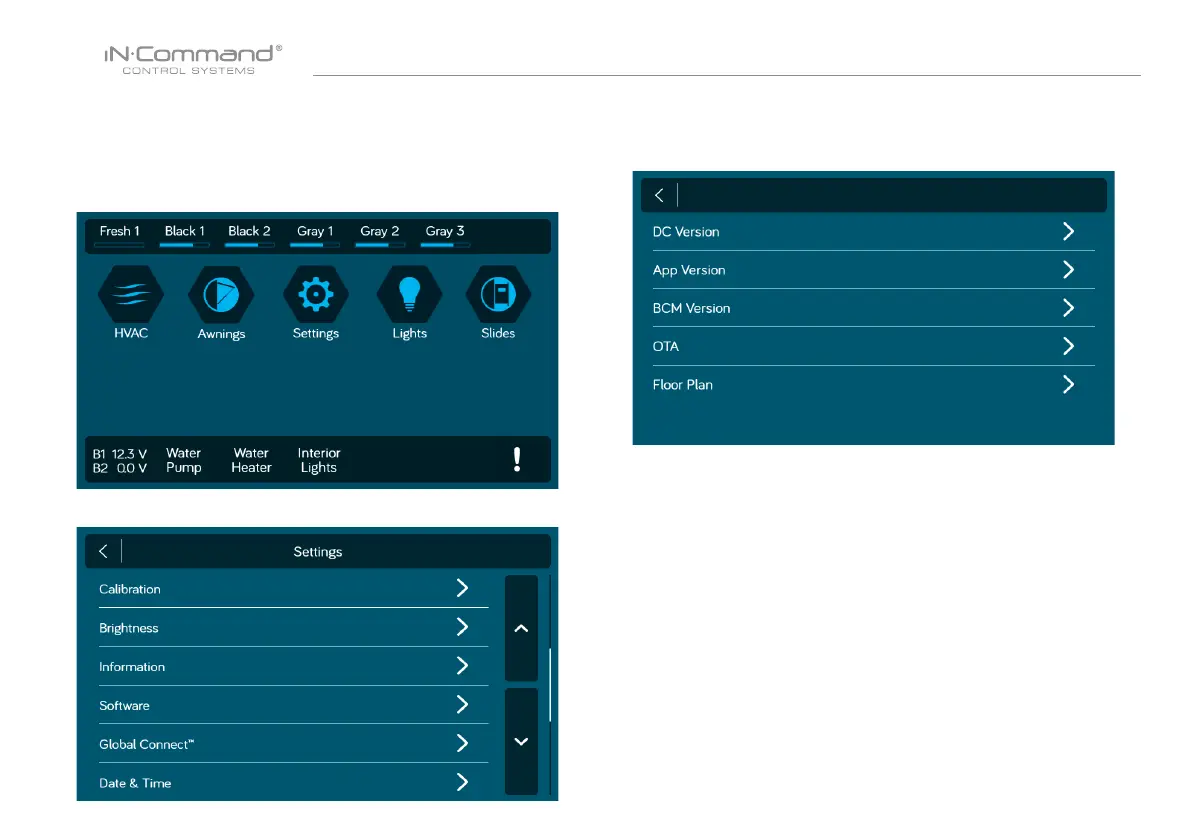Image resolution: width=1191 pixels, height=839 pixels.
Task: Expand the App Version row chevron
Action: click(1068, 270)
